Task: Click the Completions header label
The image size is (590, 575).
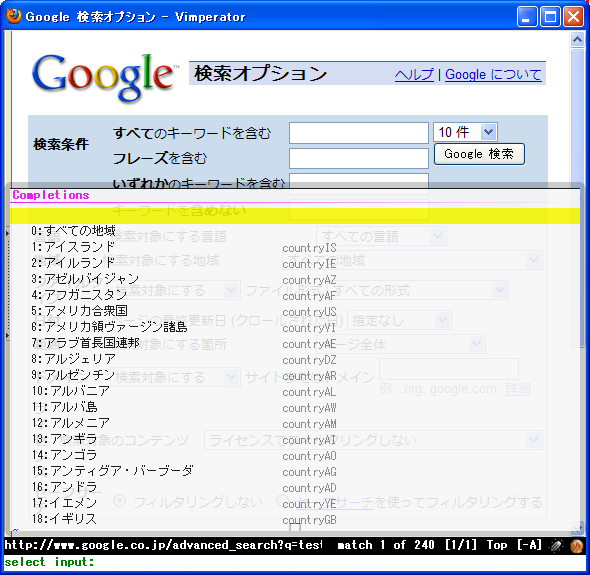Action: 51,195
